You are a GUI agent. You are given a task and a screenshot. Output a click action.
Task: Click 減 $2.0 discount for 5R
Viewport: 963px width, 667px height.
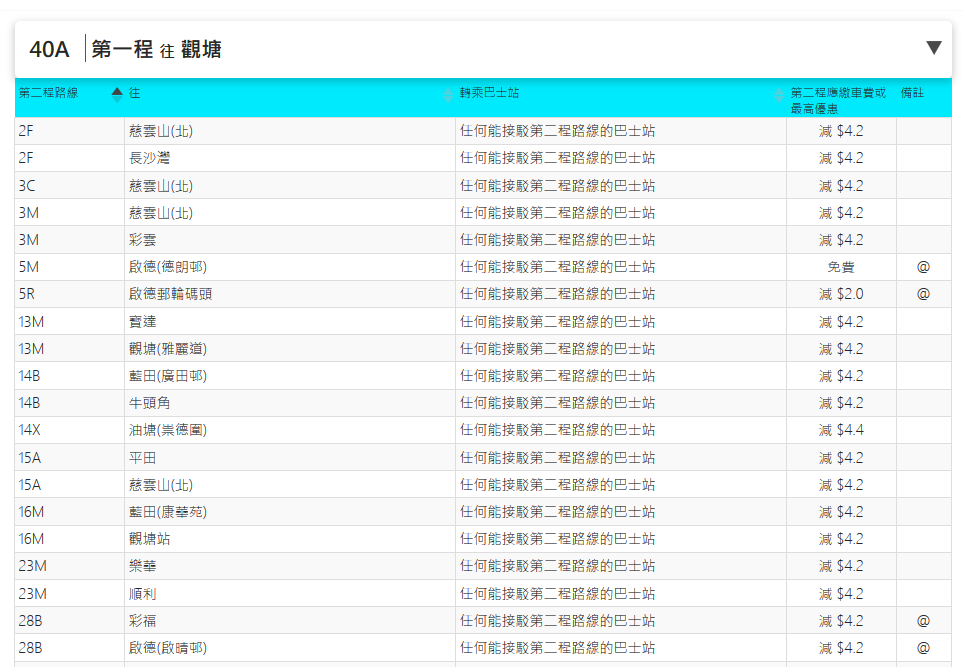pyautogui.click(x=840, y=294)
